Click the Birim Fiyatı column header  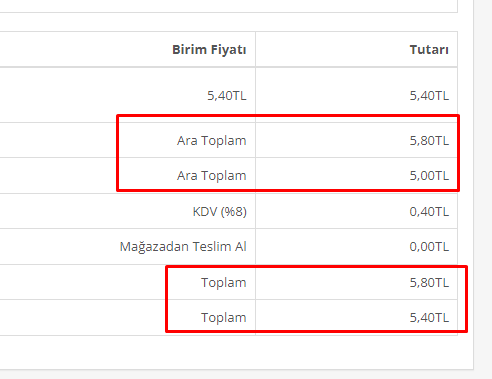209,50
